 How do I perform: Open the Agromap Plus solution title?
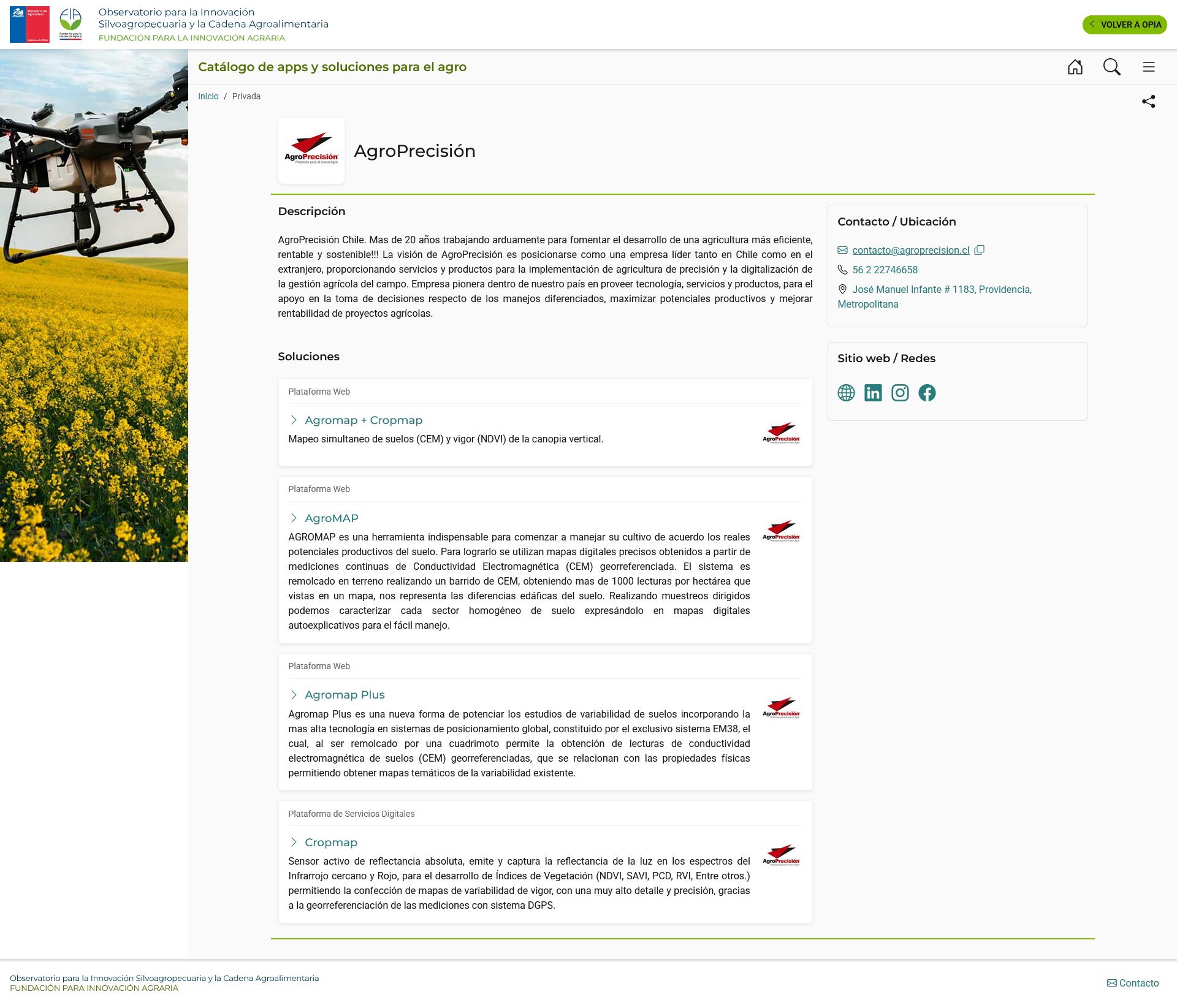tap(345, 694)
